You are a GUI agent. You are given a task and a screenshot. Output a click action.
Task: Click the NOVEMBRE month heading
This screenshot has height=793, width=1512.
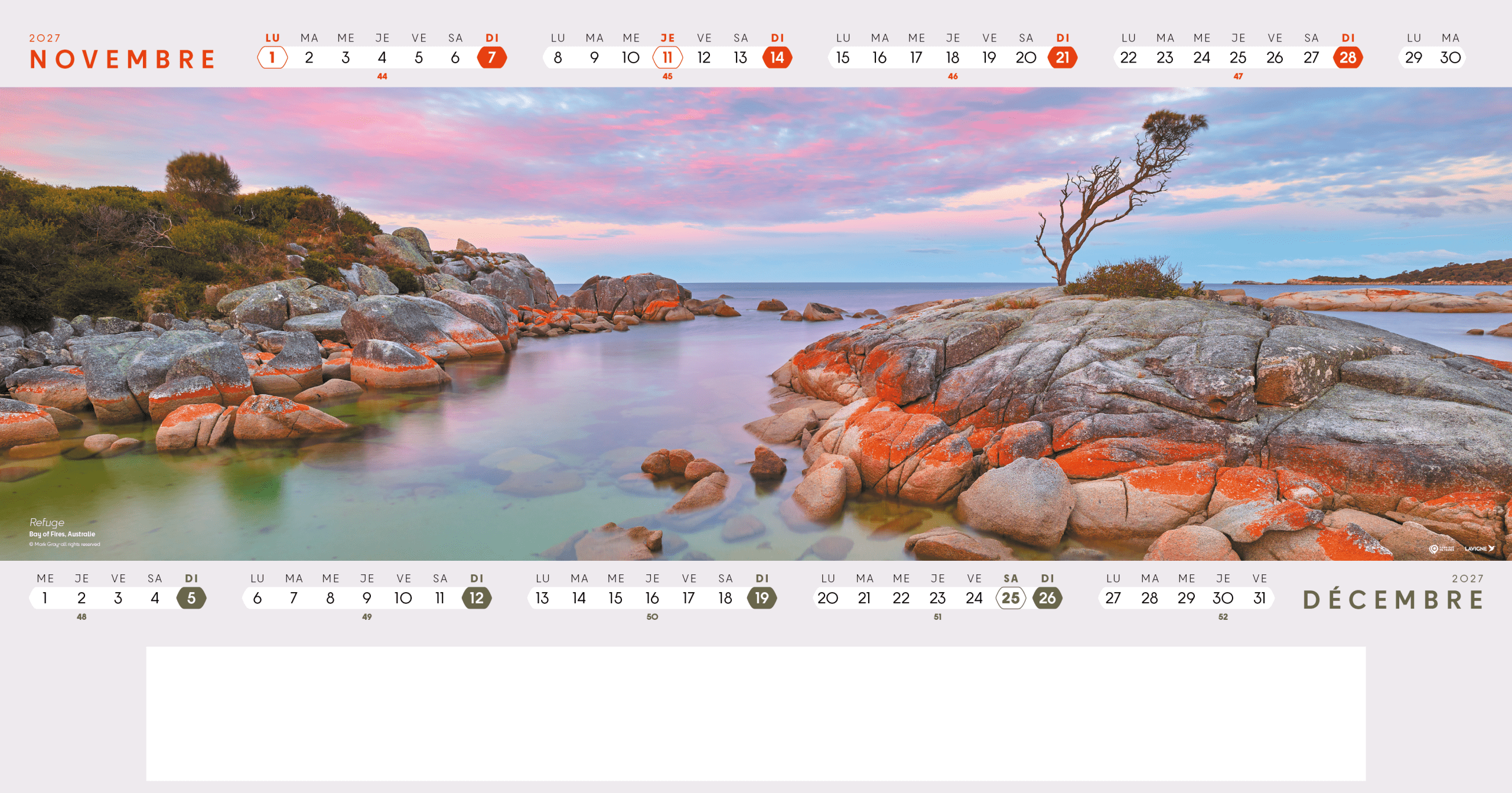(123, 59)
